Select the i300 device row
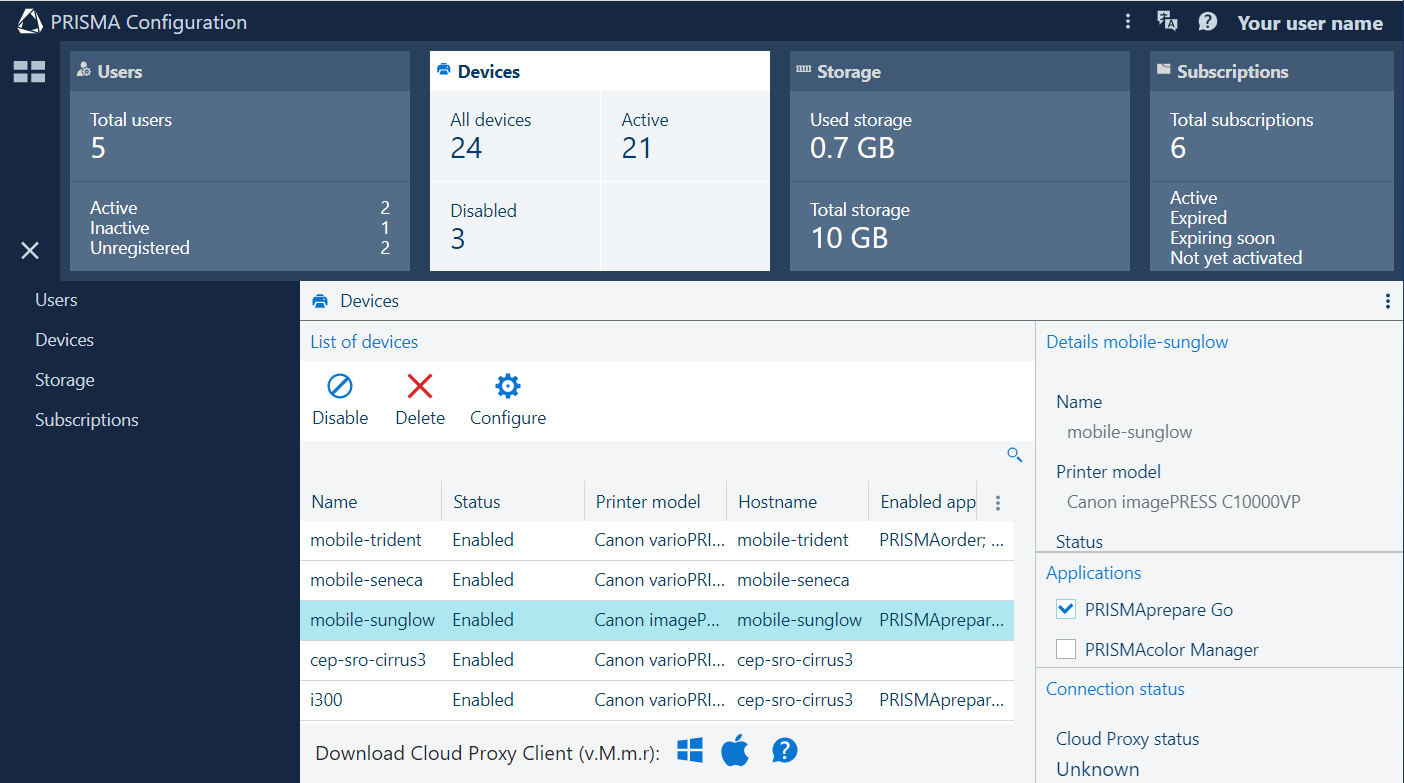Viewport: 1404px width, 783px height. [x=657, y=700]
